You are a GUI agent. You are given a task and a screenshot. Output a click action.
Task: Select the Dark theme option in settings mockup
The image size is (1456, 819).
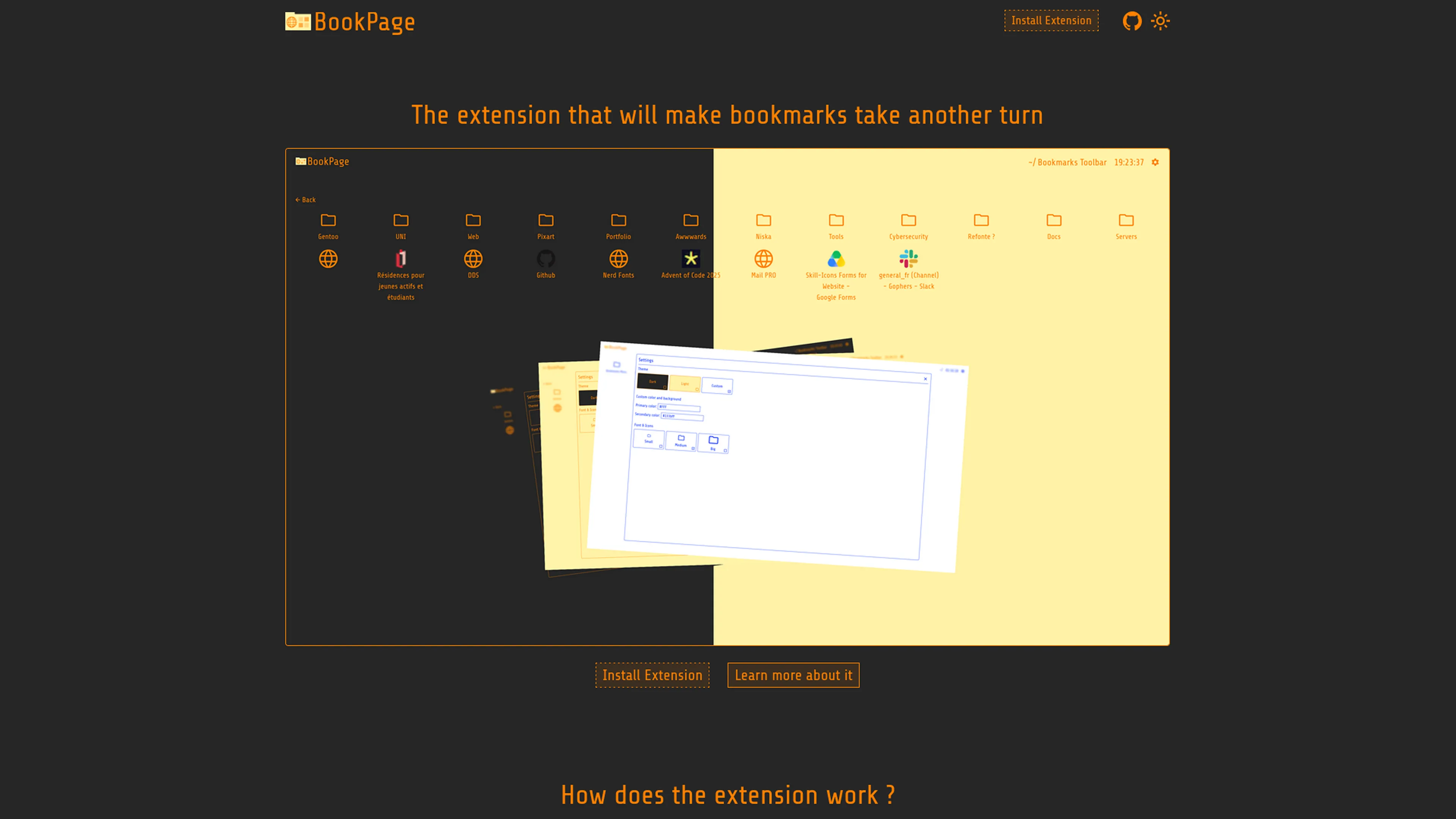[652, 382]
